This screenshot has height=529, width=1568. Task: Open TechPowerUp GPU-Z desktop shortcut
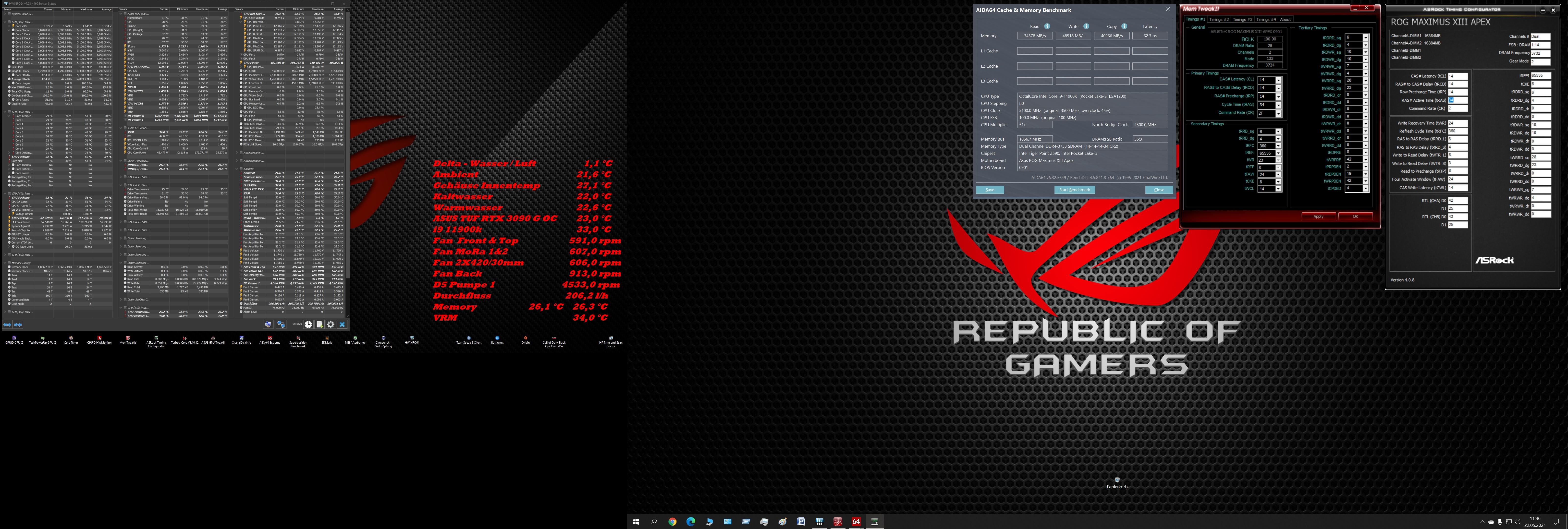pyautogui.click(x=43, y=340)
